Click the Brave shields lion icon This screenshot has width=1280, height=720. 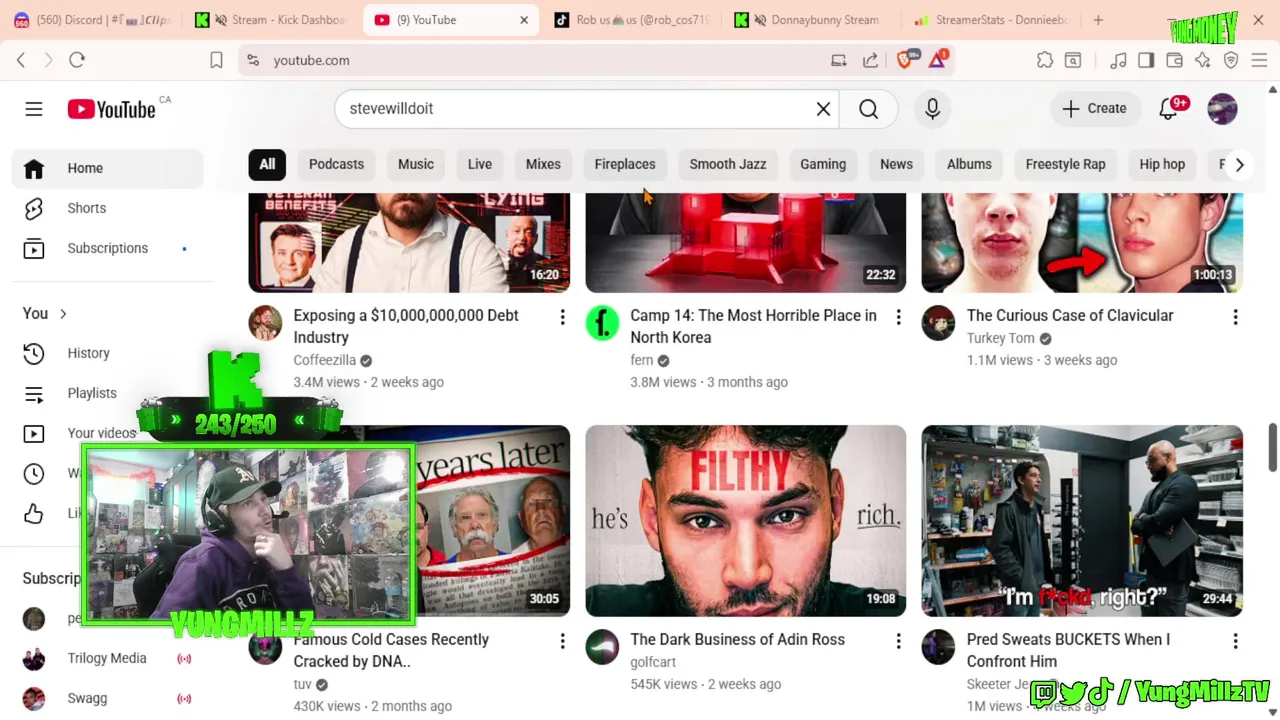[906, 60]
